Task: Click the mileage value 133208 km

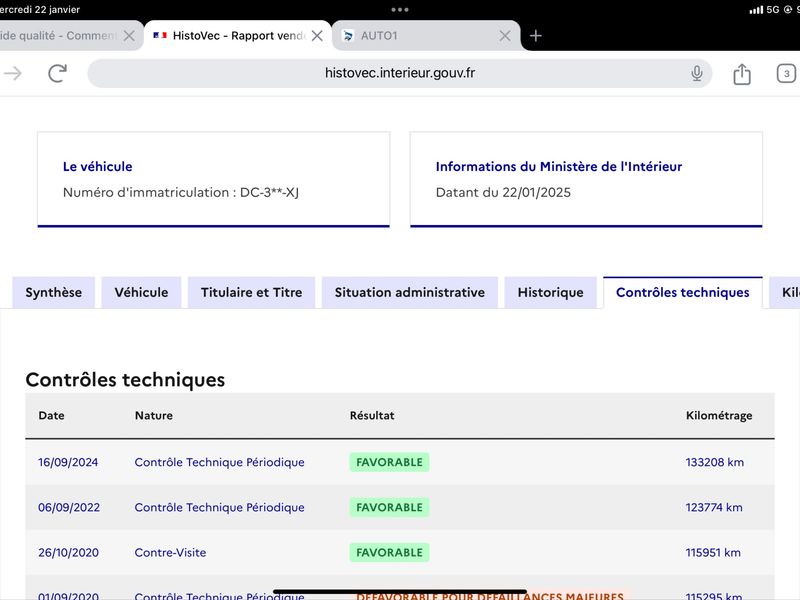Action: point(715,462)
